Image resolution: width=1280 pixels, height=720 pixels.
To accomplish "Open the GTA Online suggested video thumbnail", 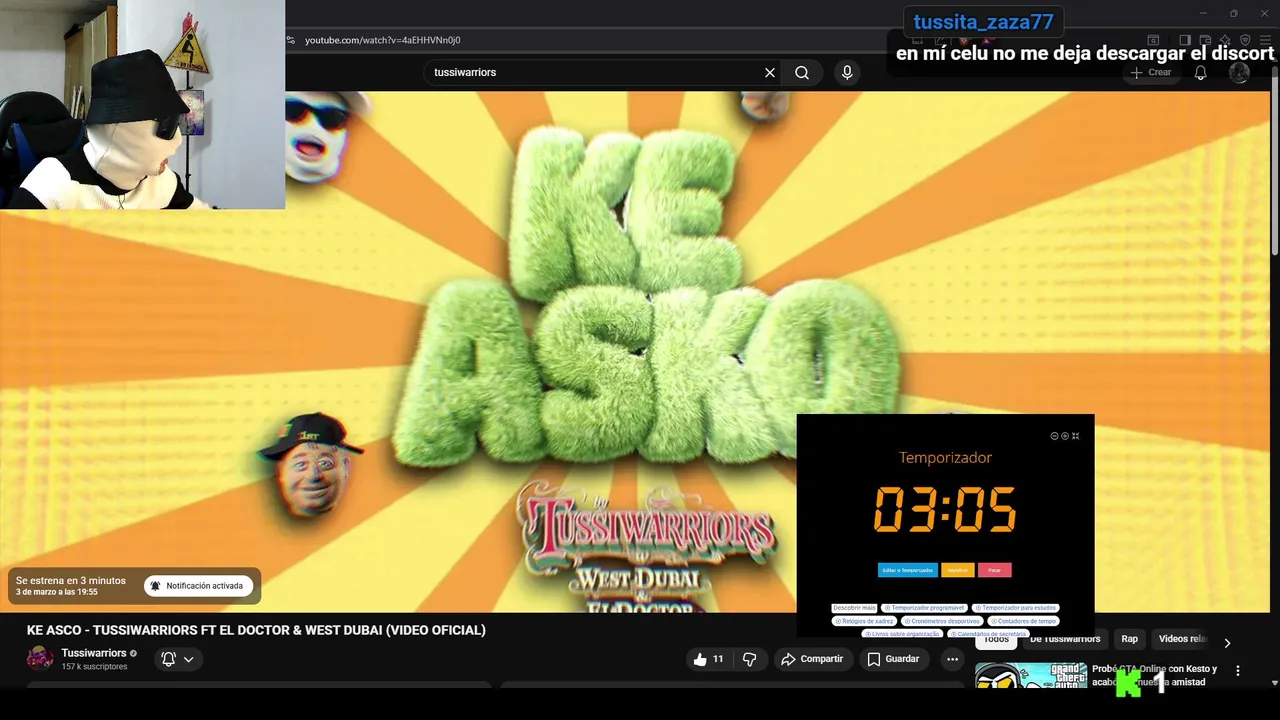I will pyautogui.click(x=1030, y=676).
